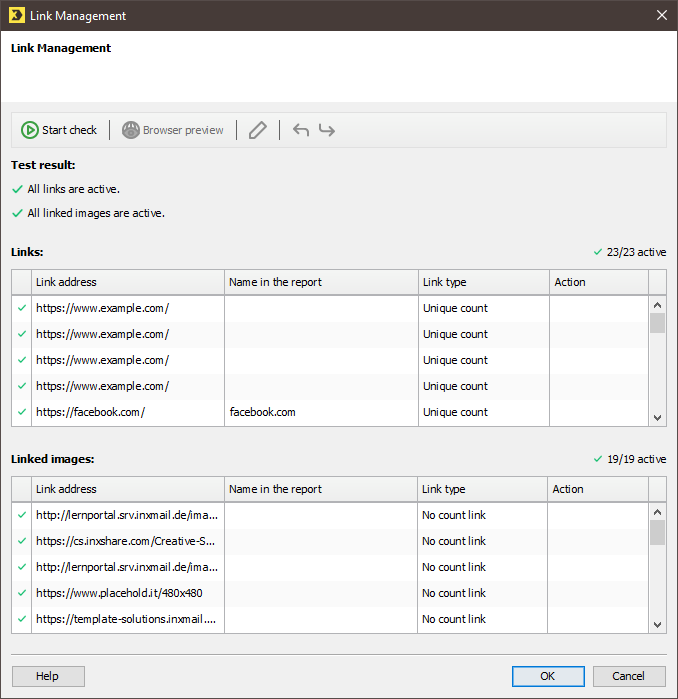The image size is (678, 699).
Task: Click the '23/23 active' status text
Action: tap(636, 252)
